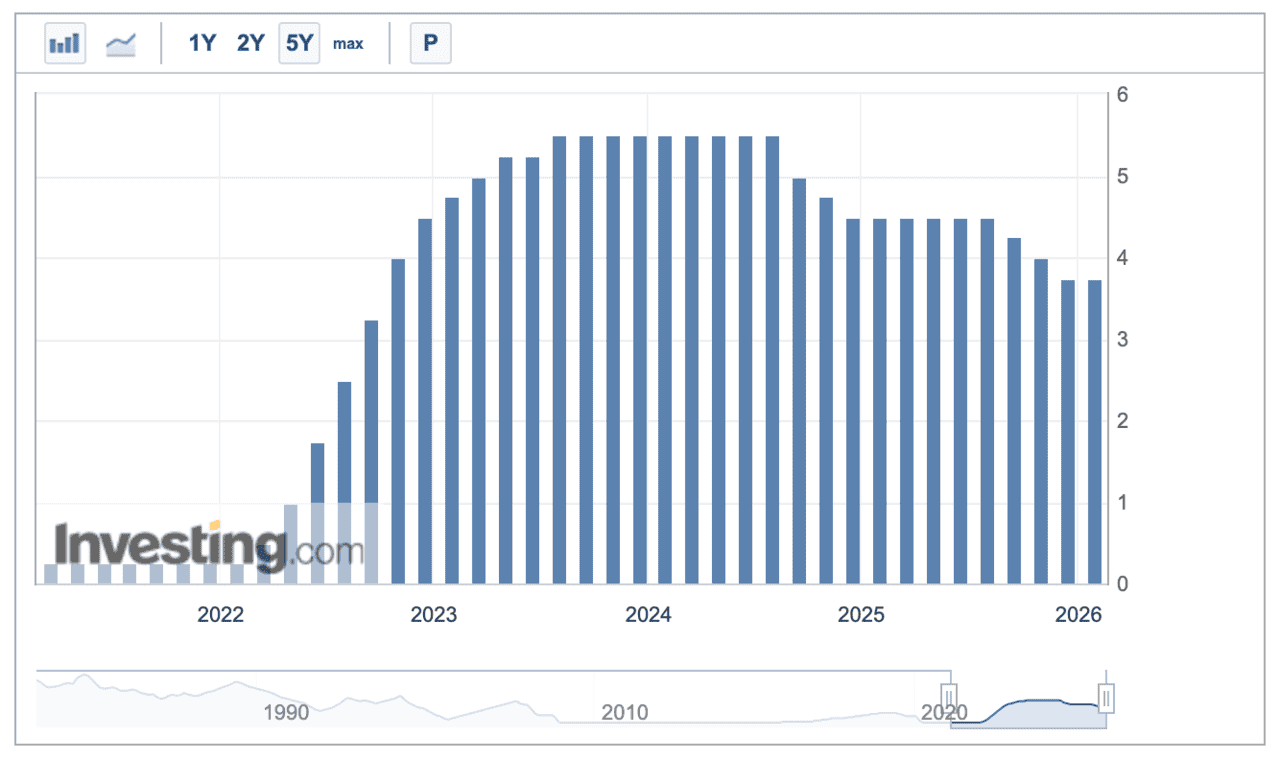Toggle the 5Y time range
The image size is (1280, 760).
pyautogui.click(x=299, y=43)
